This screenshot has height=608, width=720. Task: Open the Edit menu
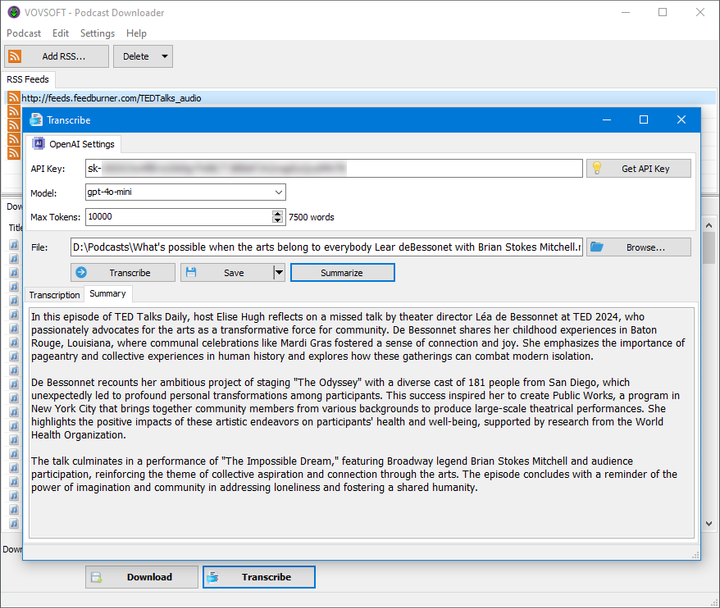pyautogui.click(x=60, y=33)
